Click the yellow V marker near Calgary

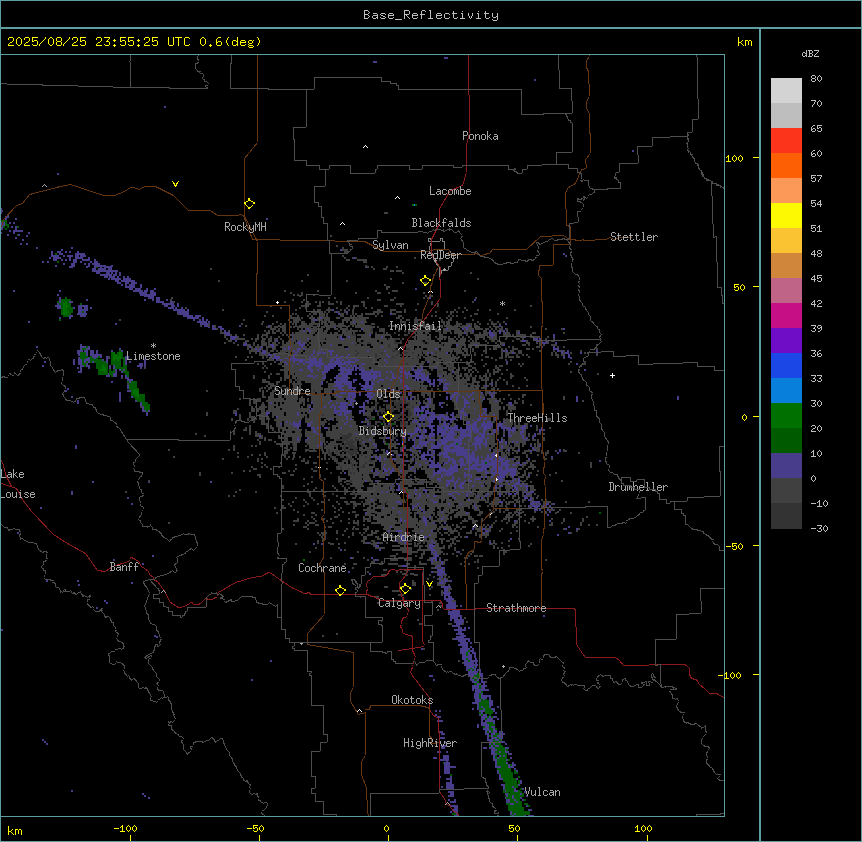[x=429, y=584]
